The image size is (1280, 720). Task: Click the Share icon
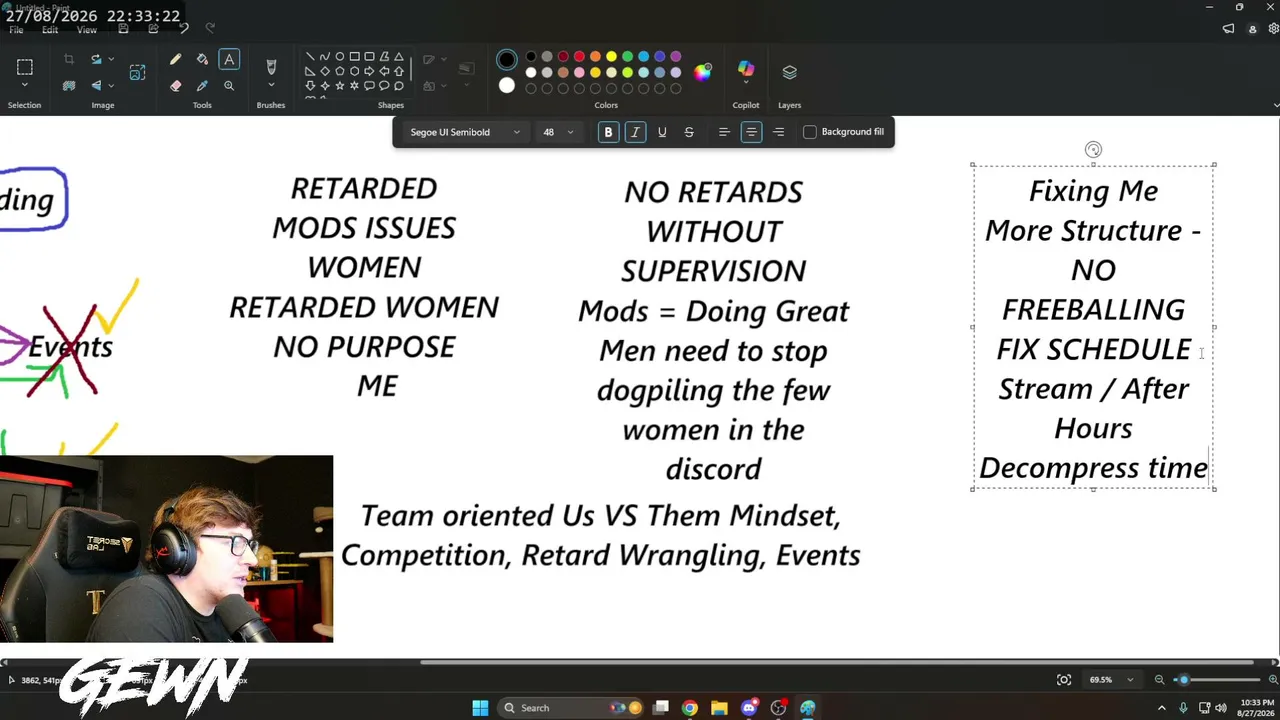153,28
